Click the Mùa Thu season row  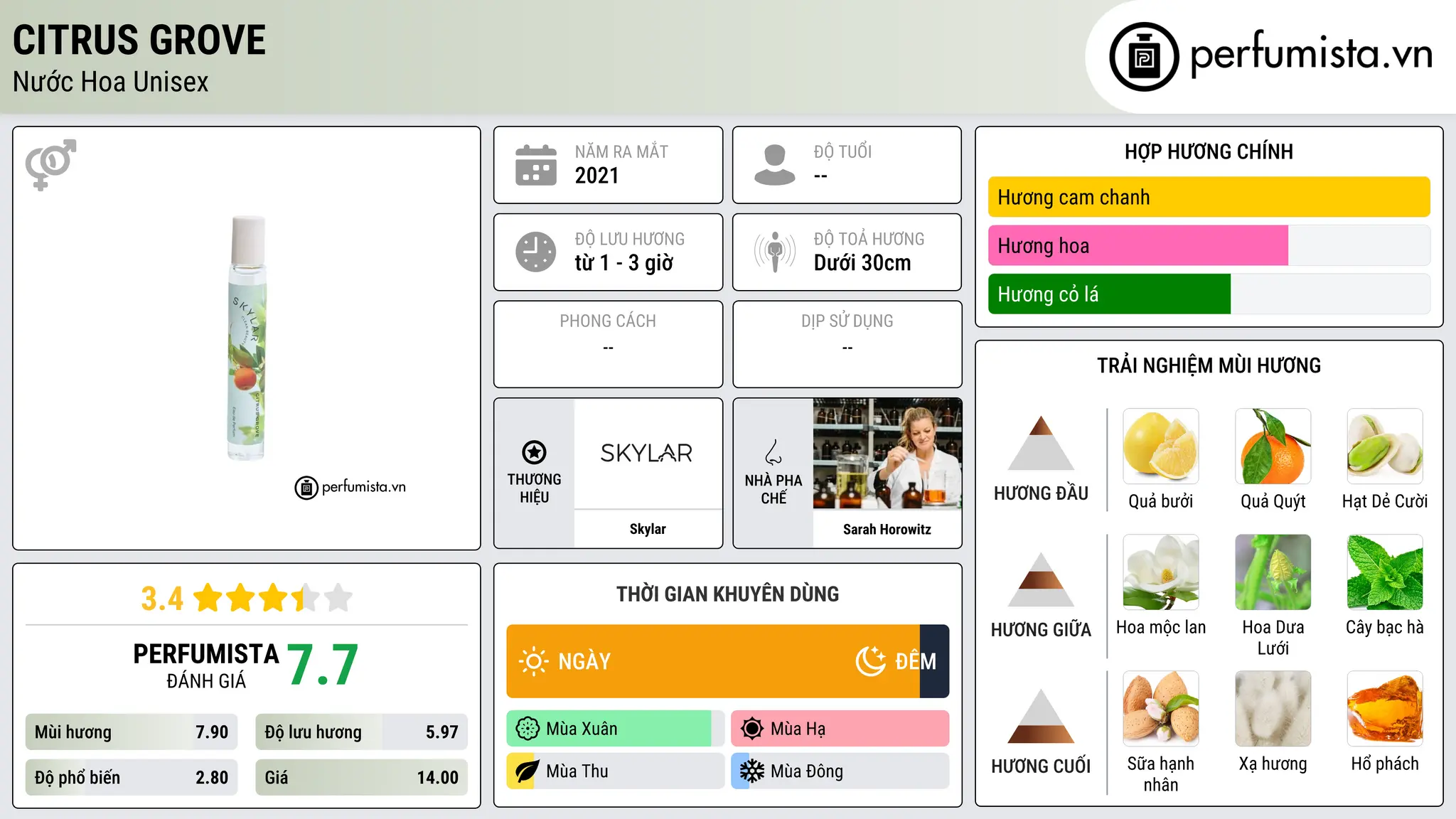(616, 771)
